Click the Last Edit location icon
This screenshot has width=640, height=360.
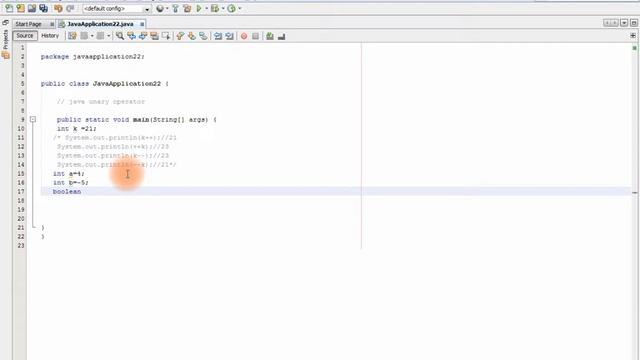pos(72,36)
